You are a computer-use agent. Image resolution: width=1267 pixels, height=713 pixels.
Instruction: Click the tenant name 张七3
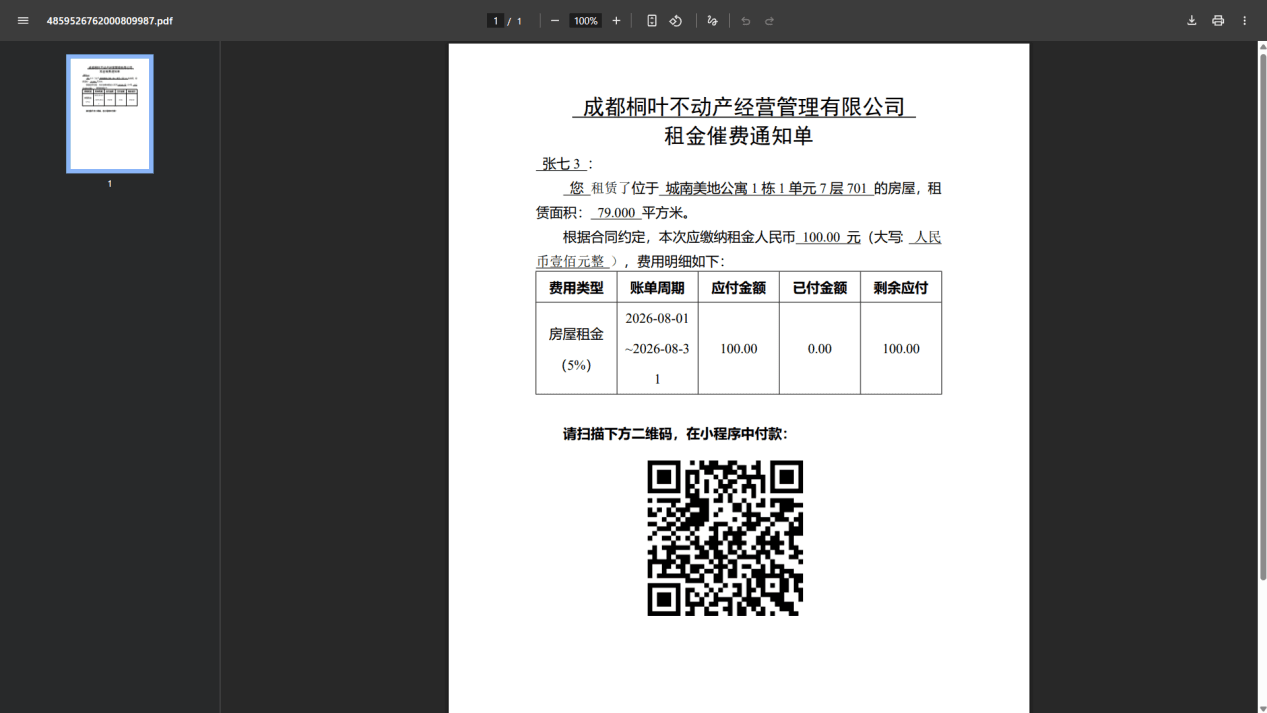tap(561, 164)
